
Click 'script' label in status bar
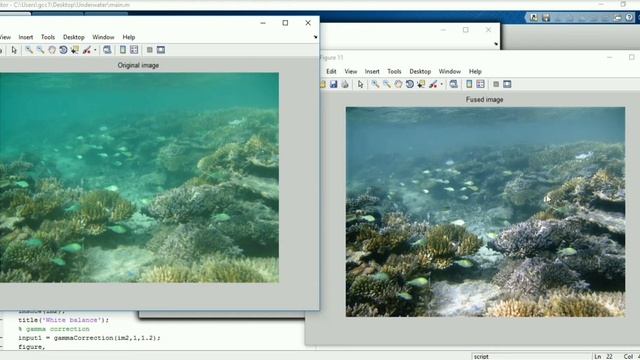point(481,356)
